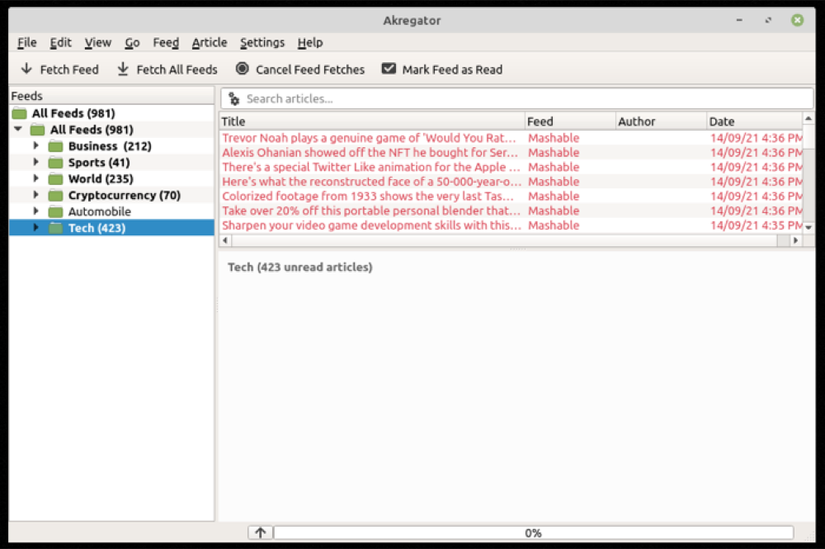Click the Sports folder icon
Image resolution: width=825 pixels, height=549 pixels.
(x=56, y=162)
